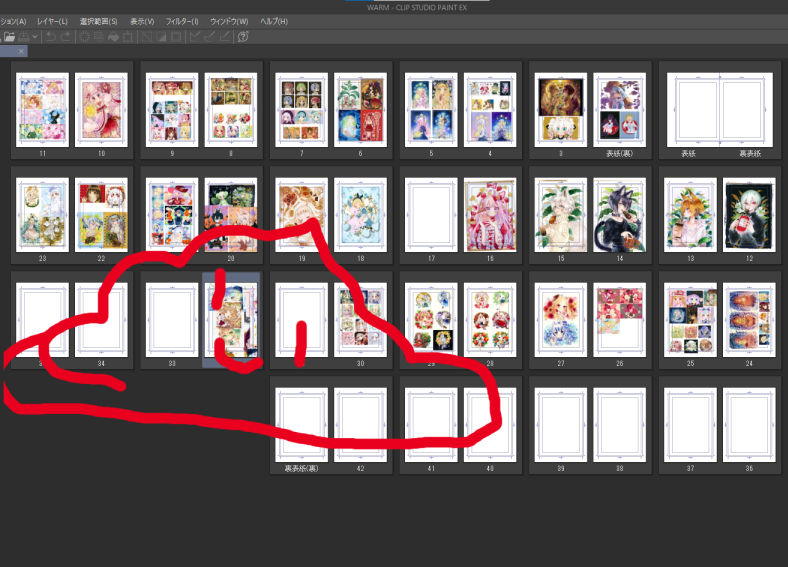Click the Undo arrow icon
This screenshot has width=788, height=567.
click(x=51, y=37)
